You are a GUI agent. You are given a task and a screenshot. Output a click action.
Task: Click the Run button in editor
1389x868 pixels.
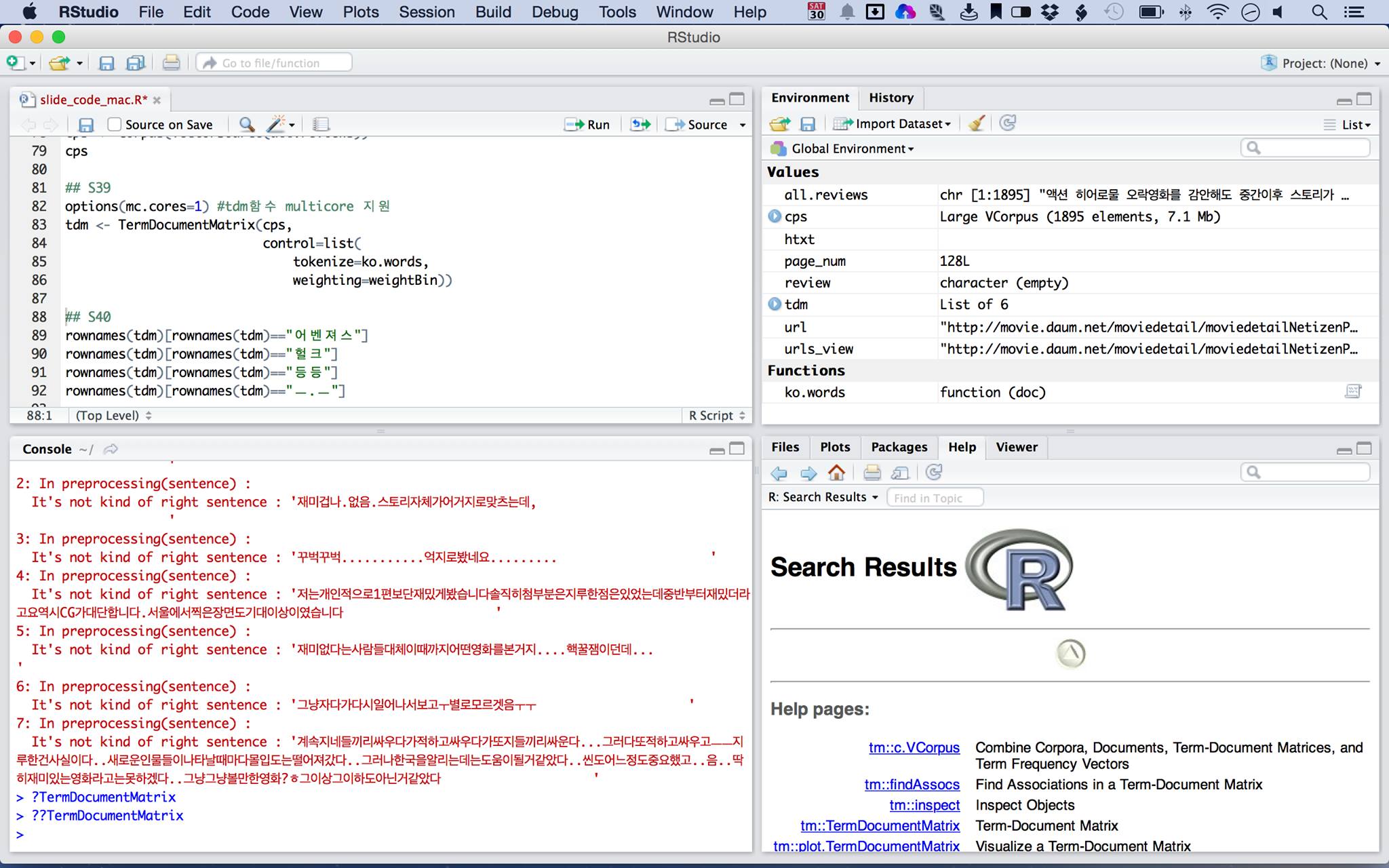point(588,124)
